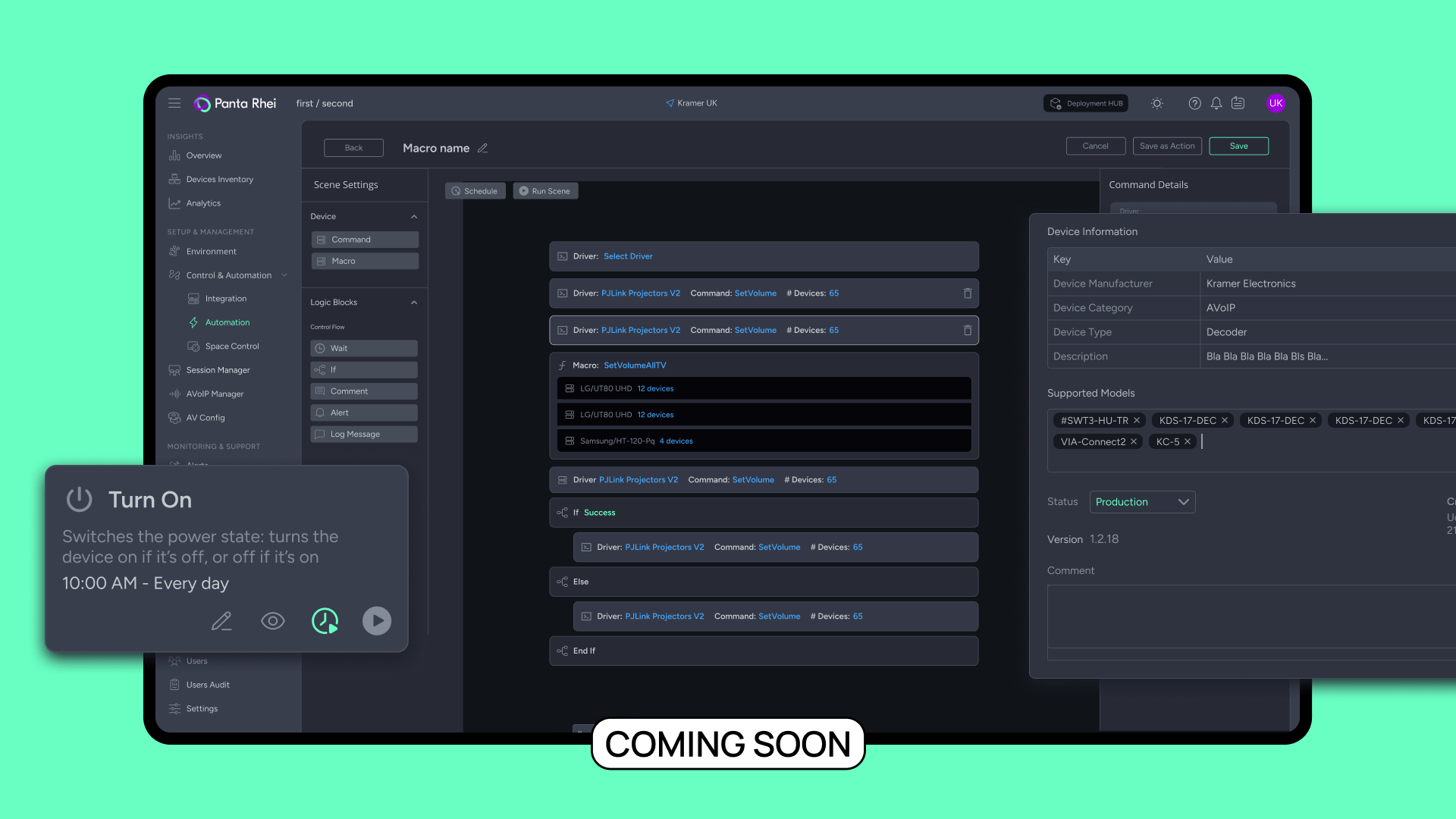Click the edit pencil on Turn On card
The width and height of the screenshot is (1456, 819).
click(x=221, y=621)
